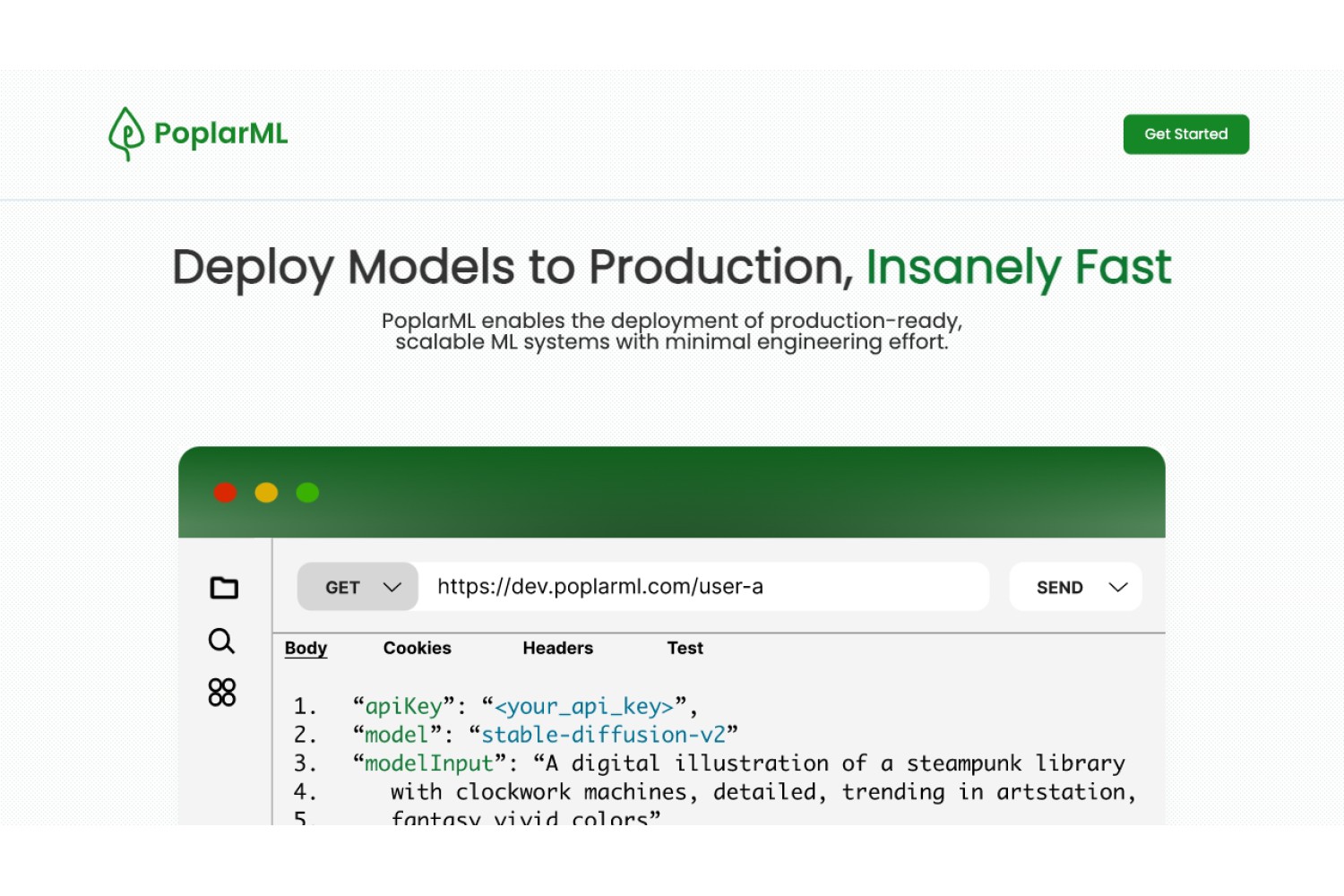
Task: Click the "modelInput" key on line 3
Action: [429, 763]
